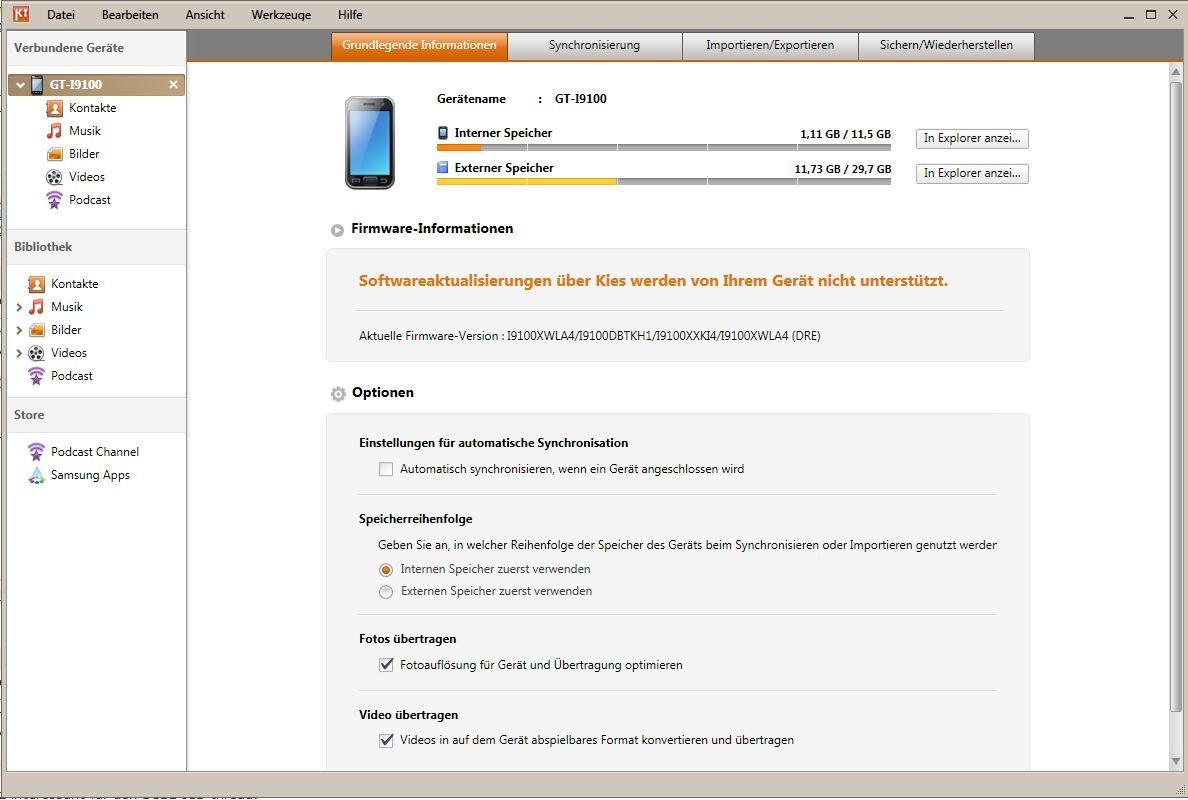
Task: Click the Podcast icon under GT-I9100
Action: 54,200
